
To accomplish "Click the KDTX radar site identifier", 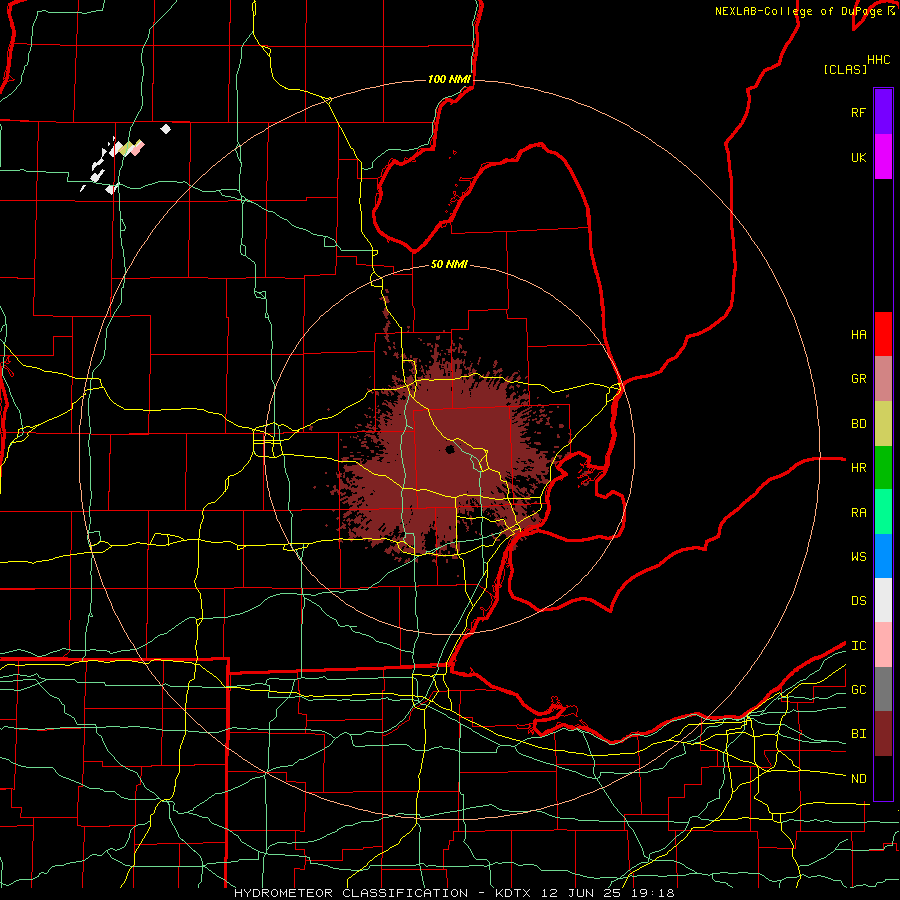I will pyautogui.click(x=514, y=893).
